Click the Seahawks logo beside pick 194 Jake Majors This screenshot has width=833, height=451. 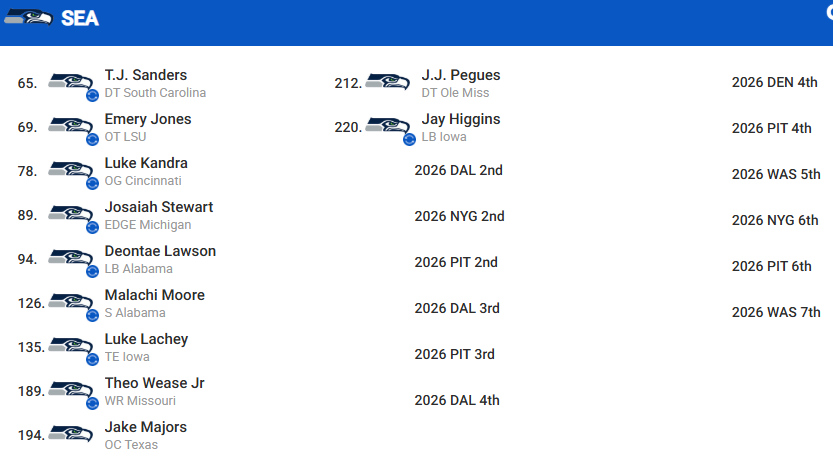pos(71,434)
